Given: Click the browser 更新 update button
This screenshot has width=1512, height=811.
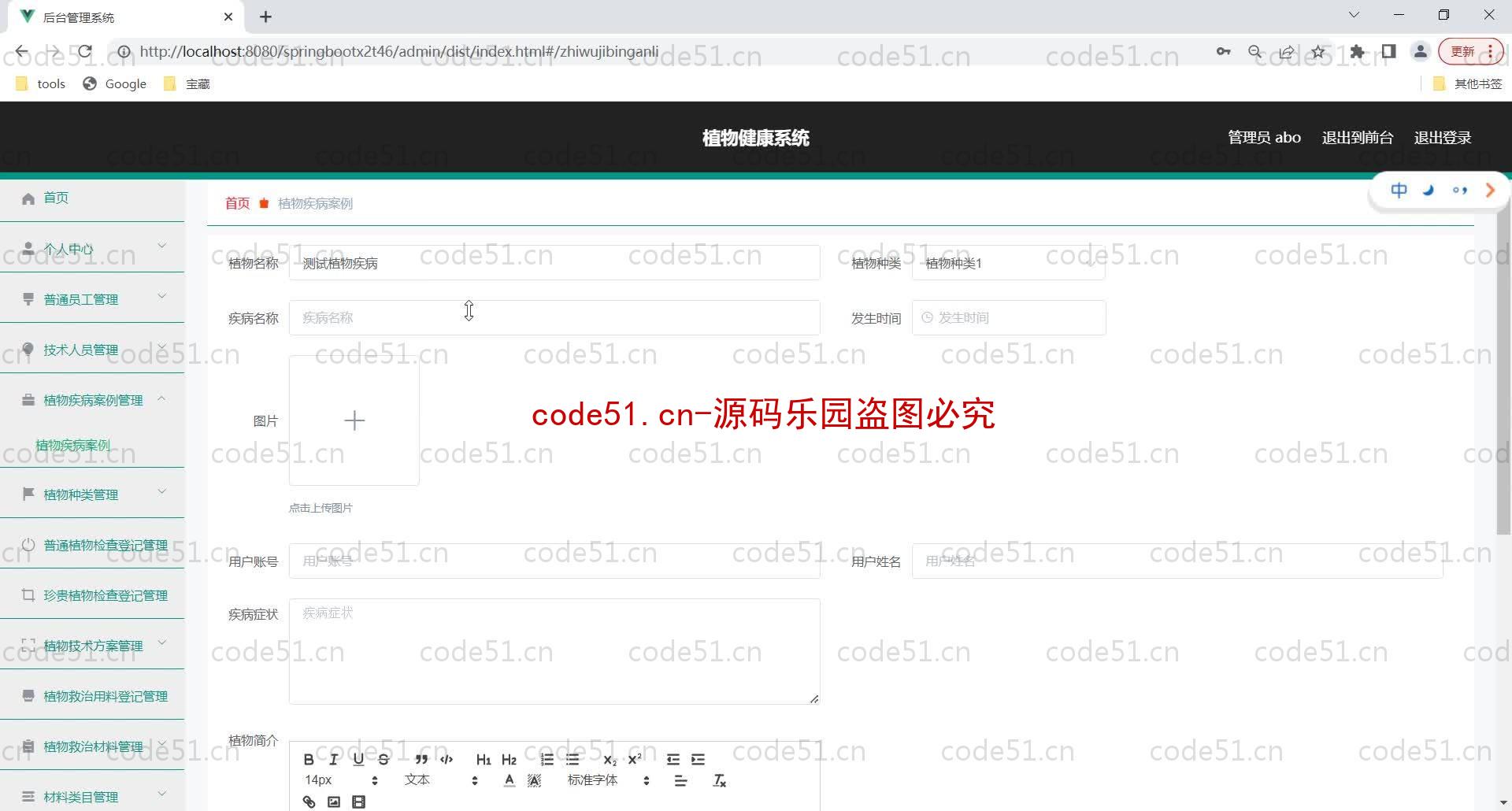Looking at the screenshot, I should point(1470,52).
